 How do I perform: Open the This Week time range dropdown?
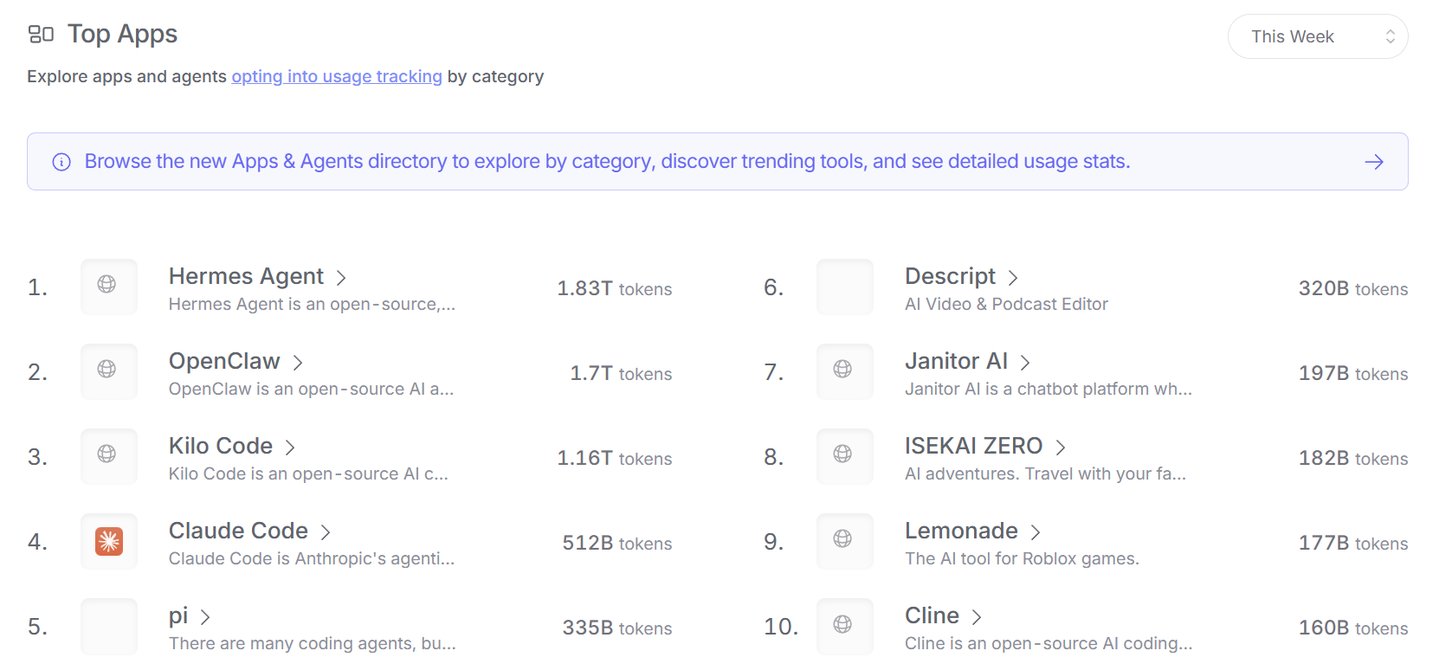tap(1318, 37)
